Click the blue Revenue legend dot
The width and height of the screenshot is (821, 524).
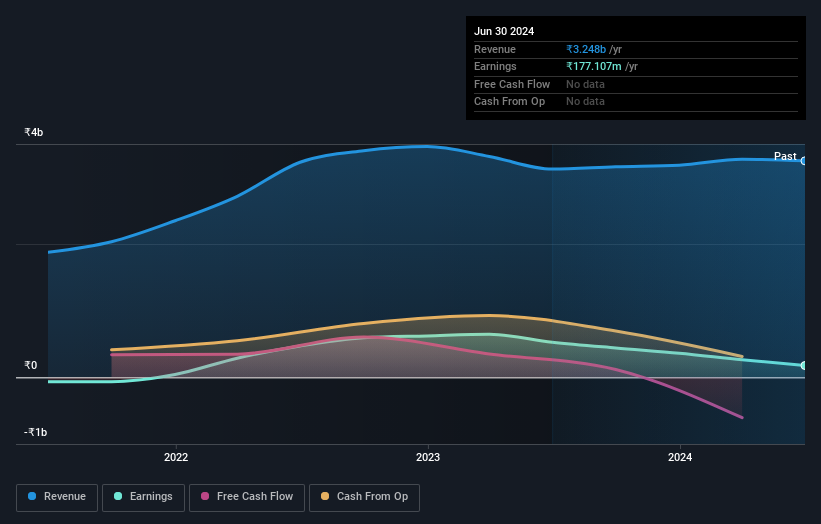click(x=32, y=496)
